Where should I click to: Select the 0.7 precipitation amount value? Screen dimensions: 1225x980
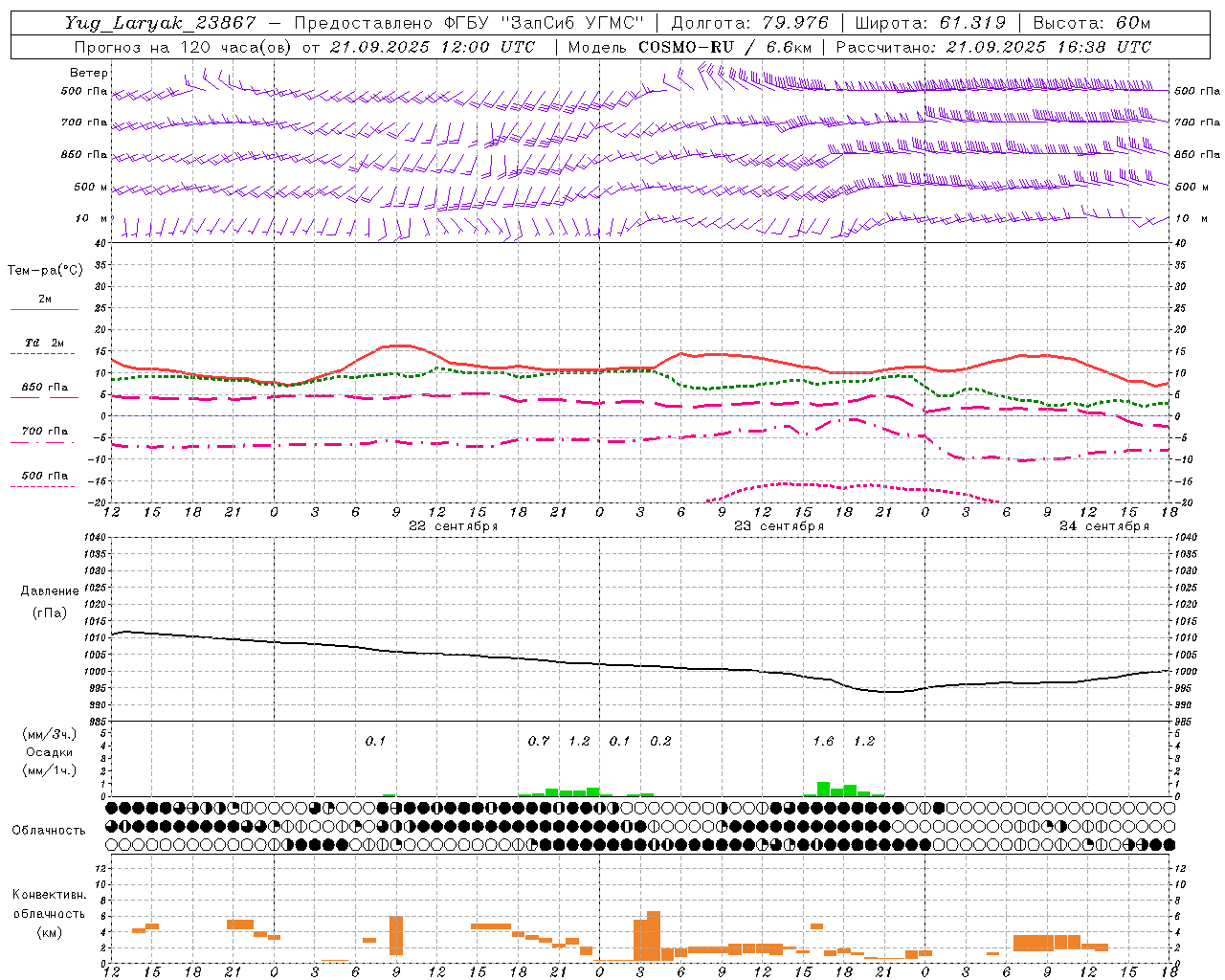539,741
